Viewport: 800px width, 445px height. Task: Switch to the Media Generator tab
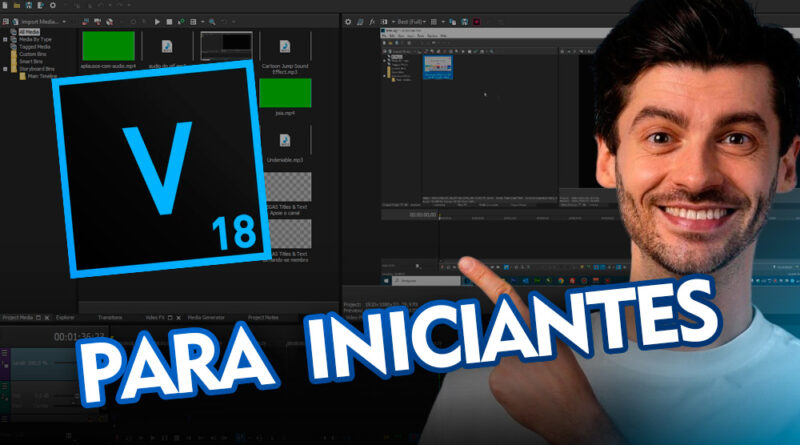click(206, 317)
